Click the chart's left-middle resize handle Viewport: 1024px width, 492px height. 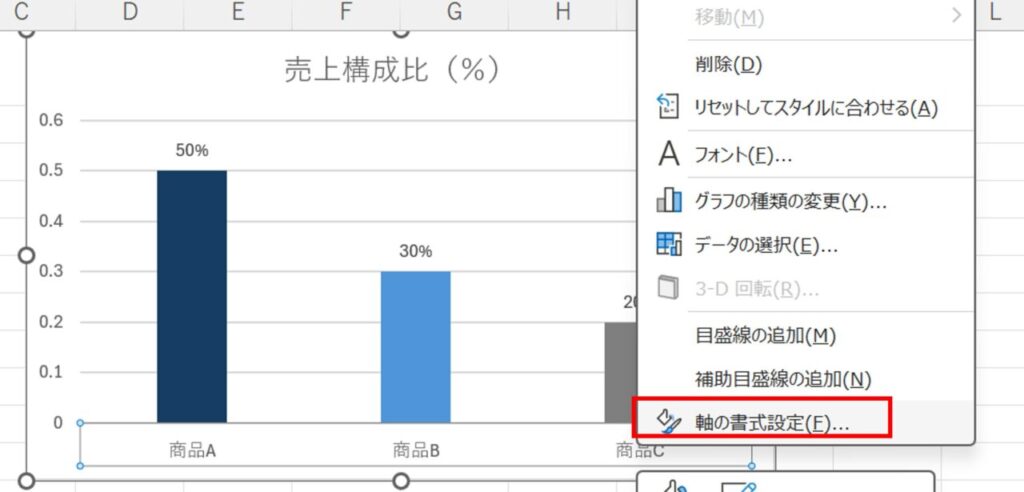[26, 255]
